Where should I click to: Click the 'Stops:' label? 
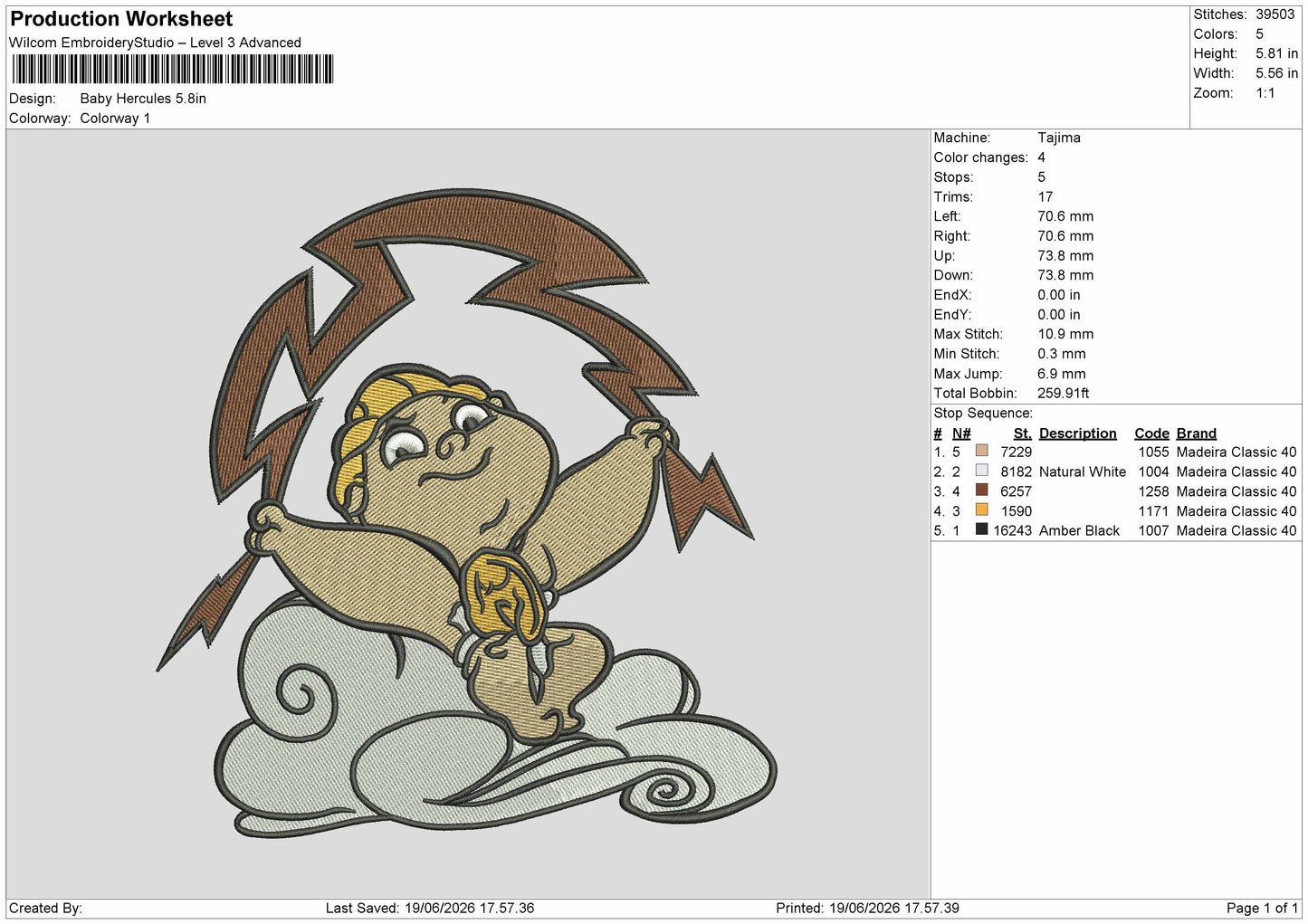(x=953, y=177)
